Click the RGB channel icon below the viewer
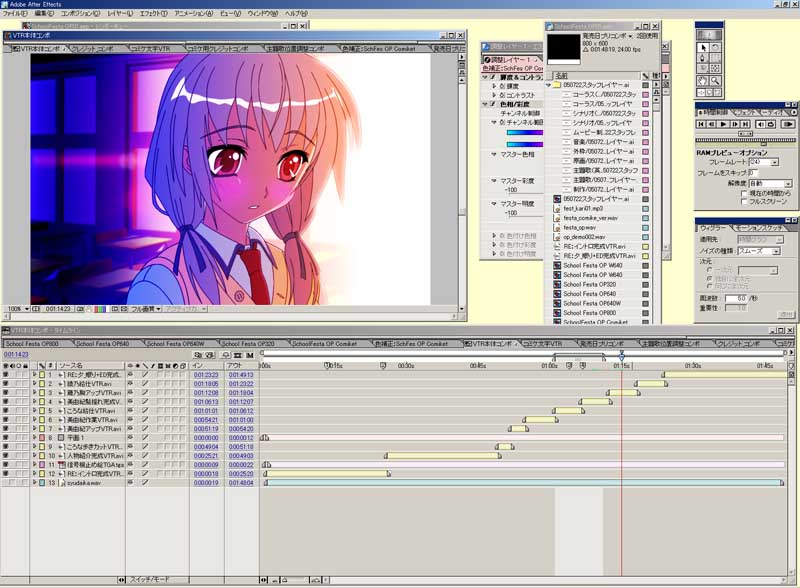This screenshot has width=800, height=588. point(101,309)
